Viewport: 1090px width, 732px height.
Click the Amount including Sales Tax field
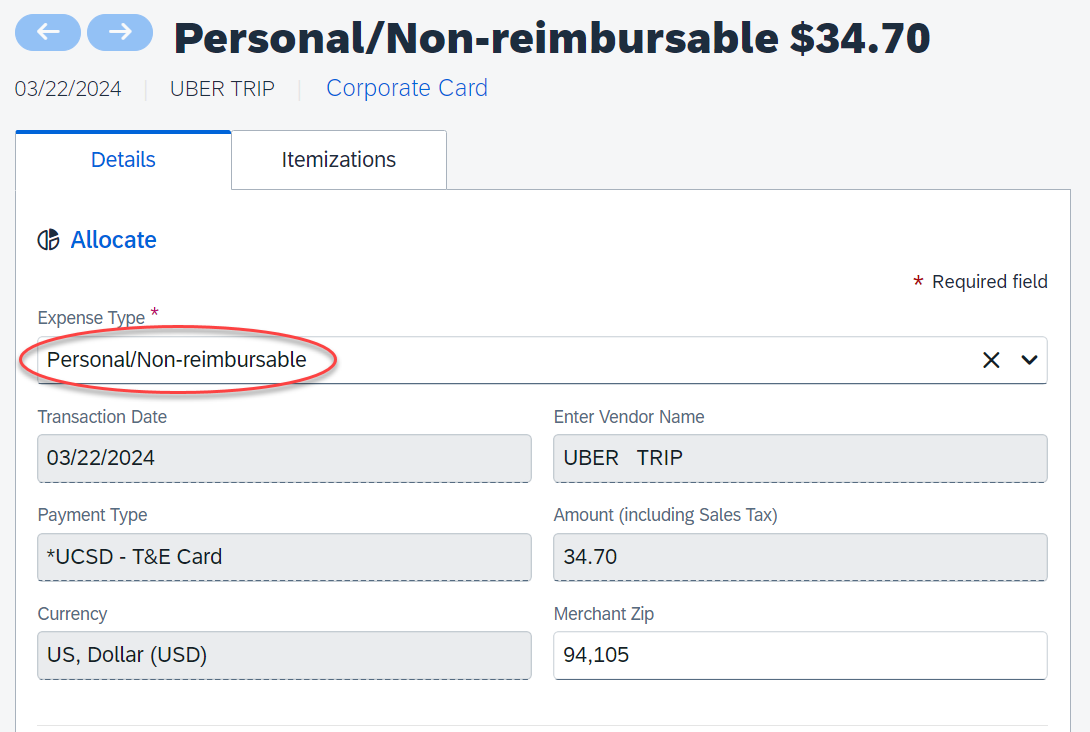800,556
